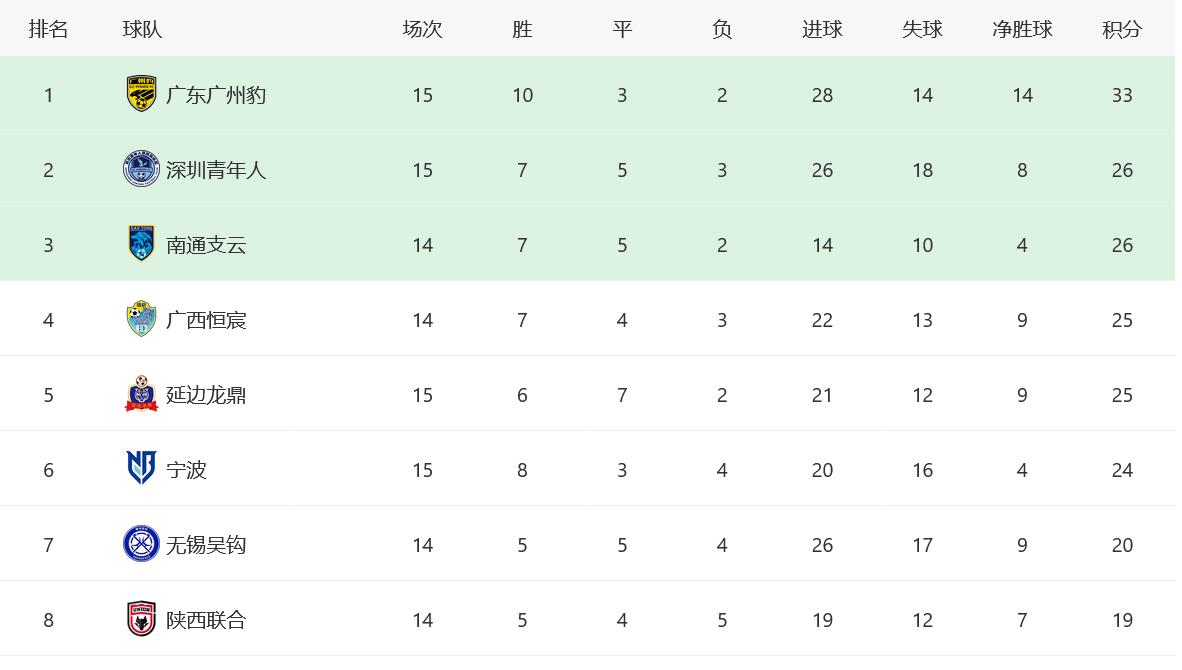Click the 失球 column header

click(922, 29)
